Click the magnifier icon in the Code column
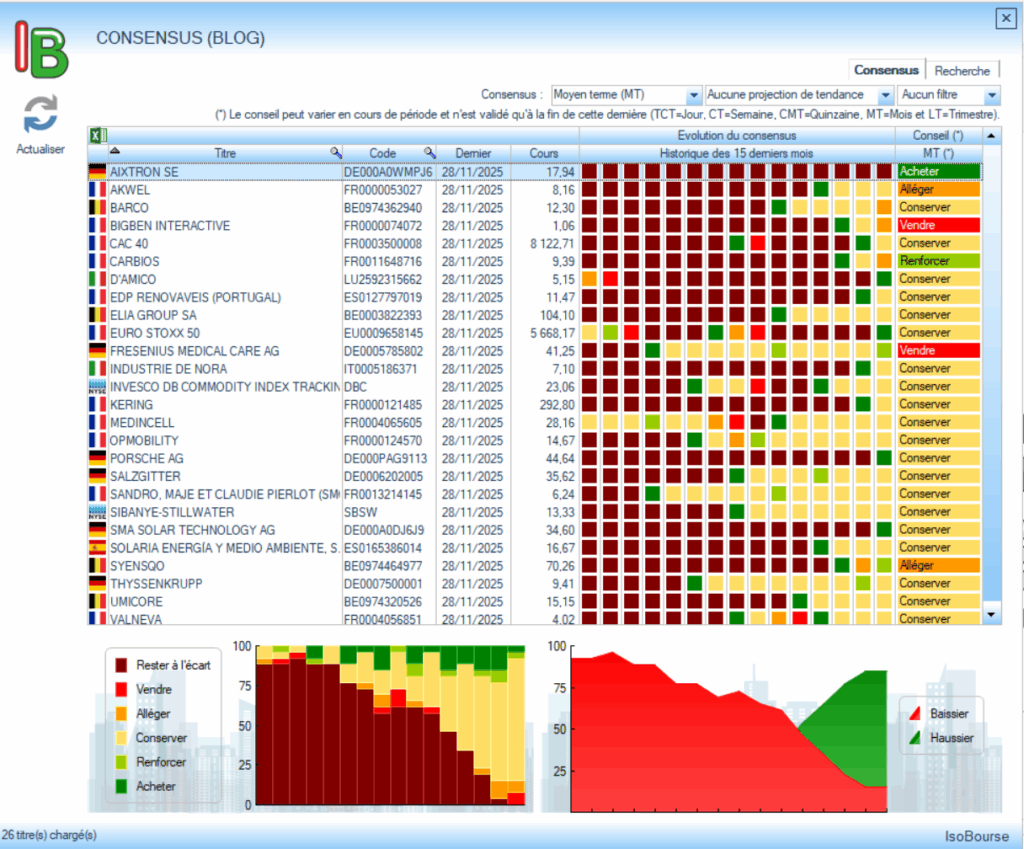The height and width of the screenshot is (849, 1024). 429,153
